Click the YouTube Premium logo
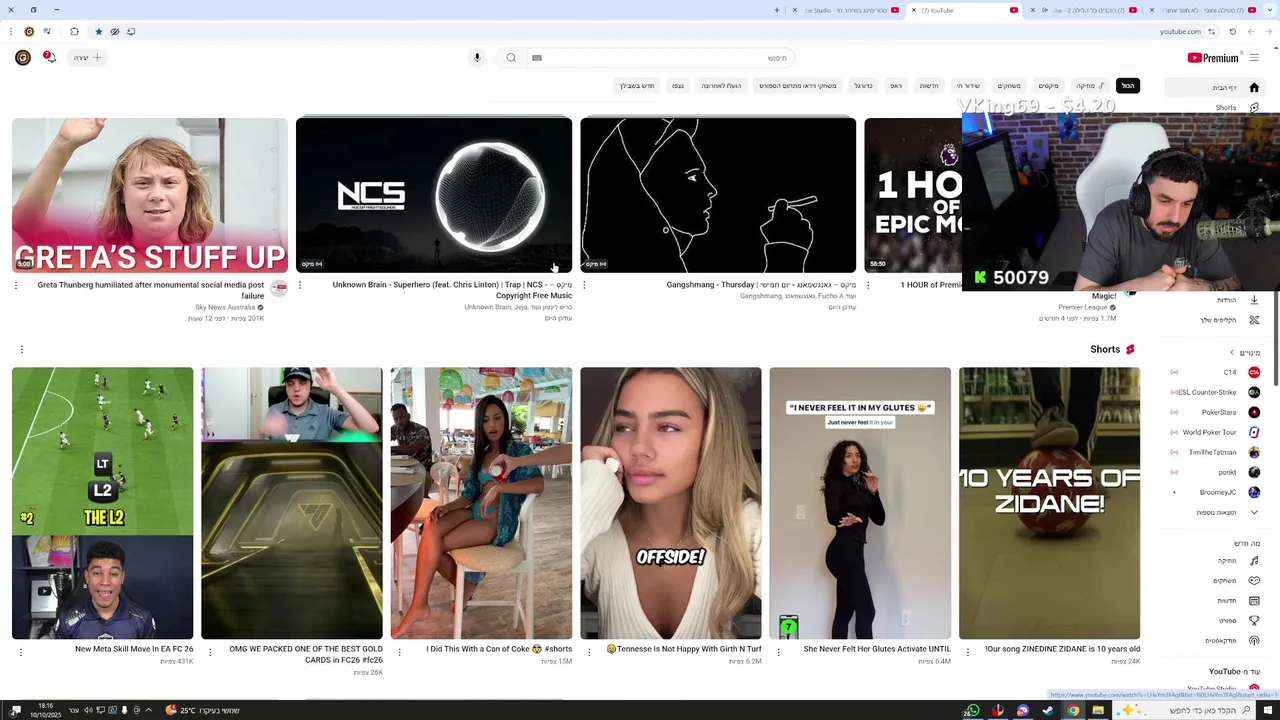Image resolution: width=1280 pixels, height=720 pixels. (1212, 58)
